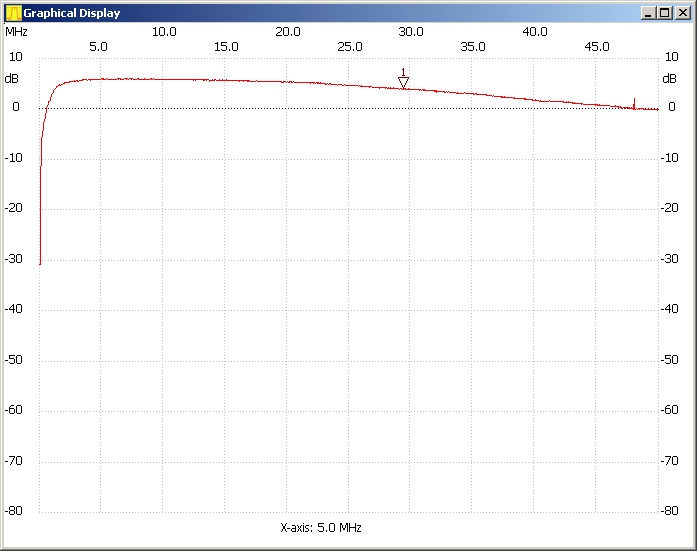Click the 5.0 MHz frequency tick label
This screenshot has width=697, height=551.
pyautogui.click(x=99, y=46)
